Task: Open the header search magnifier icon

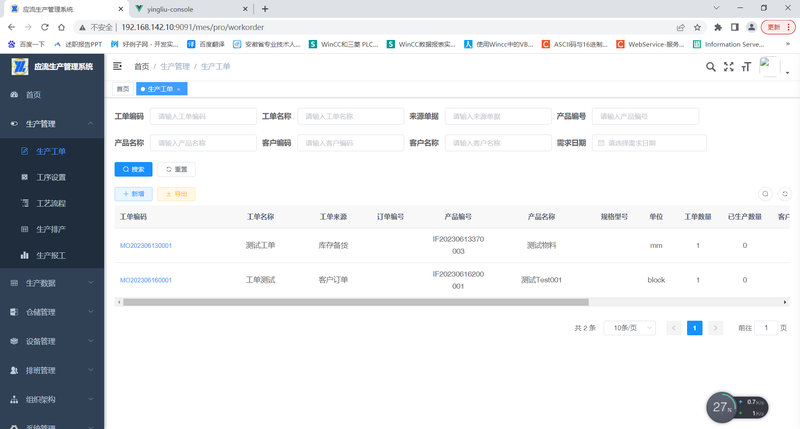Action: [710, 67]
